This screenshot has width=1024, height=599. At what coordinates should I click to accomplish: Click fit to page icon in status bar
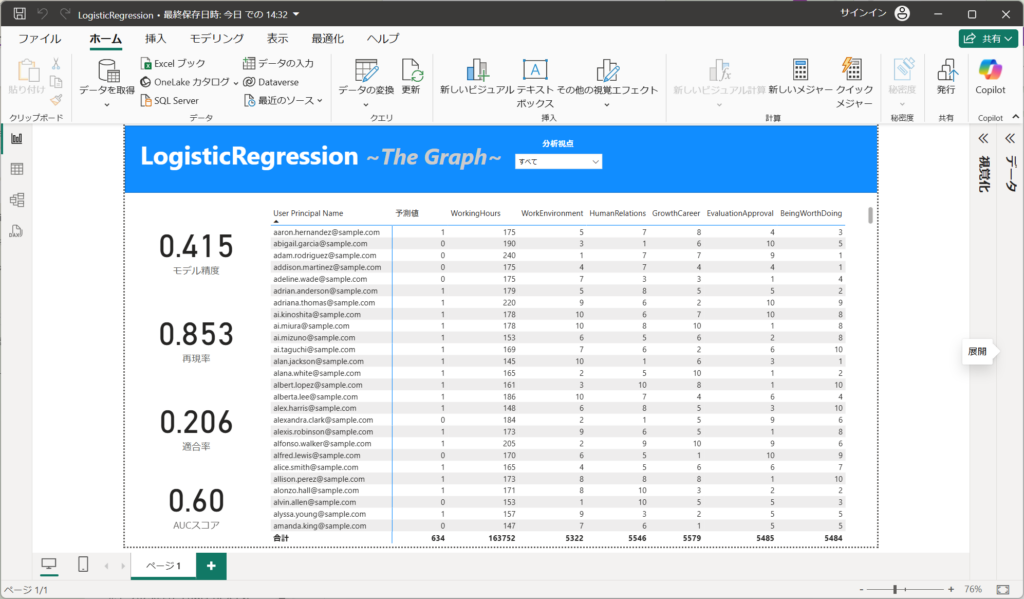(x=1003, y=589)
